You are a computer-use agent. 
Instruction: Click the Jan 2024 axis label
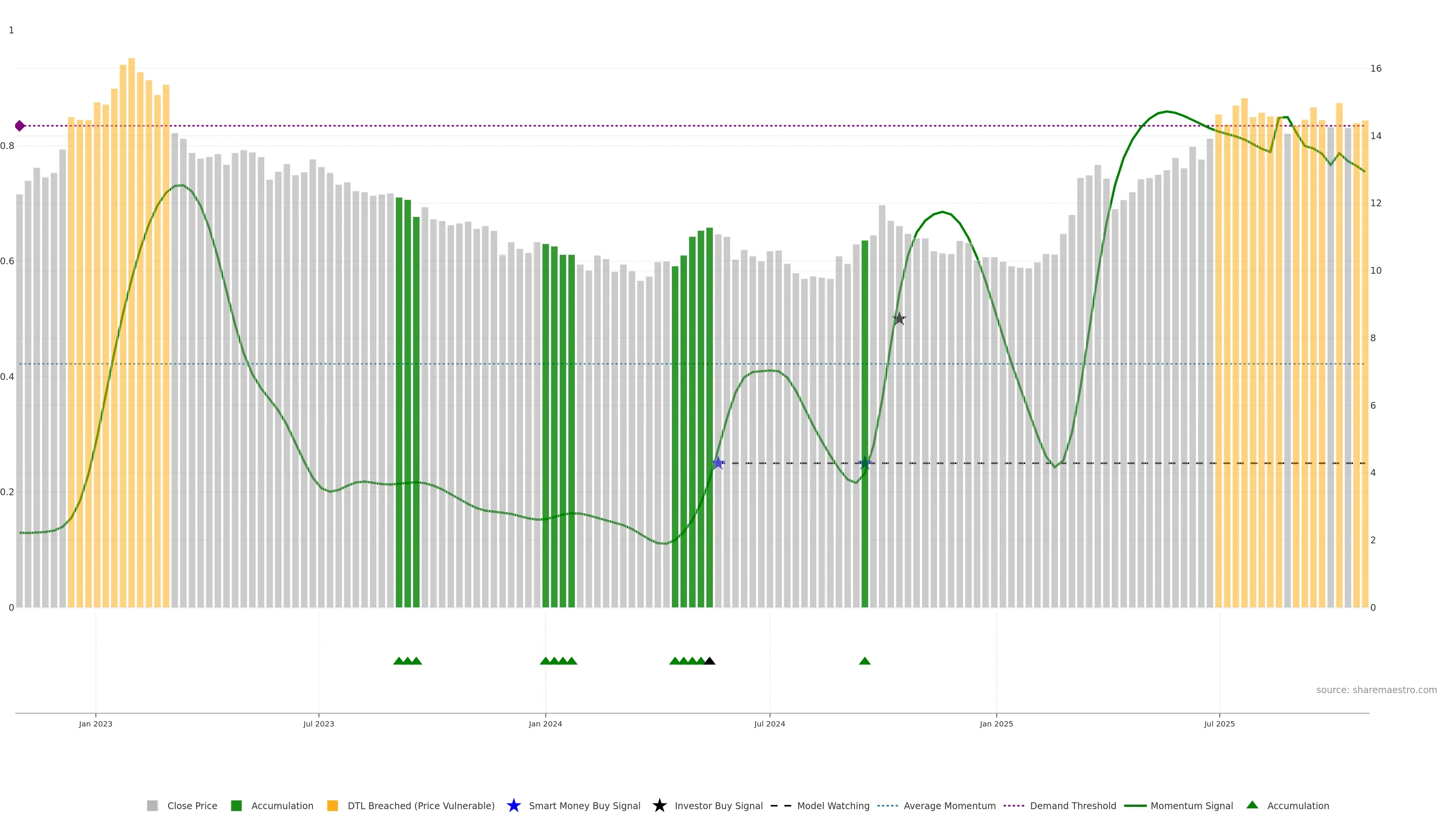(545, 723)
